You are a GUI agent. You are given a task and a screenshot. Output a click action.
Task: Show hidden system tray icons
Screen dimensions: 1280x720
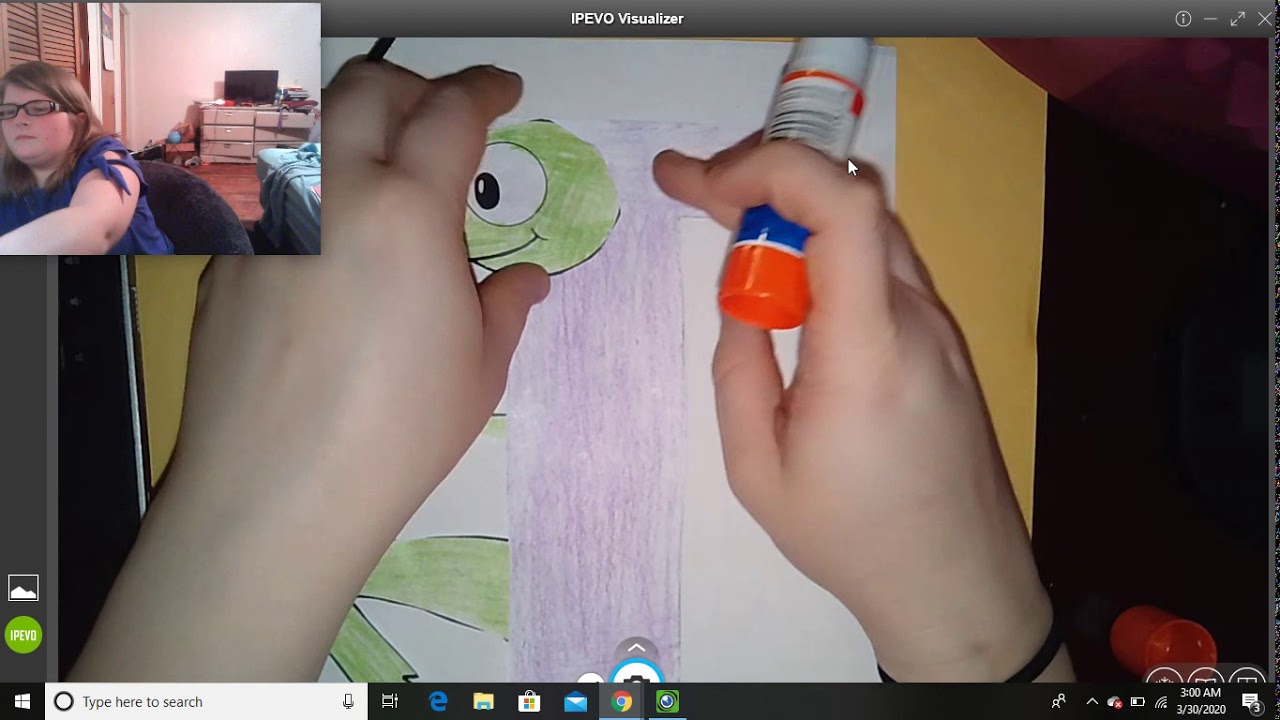coord(1092,702)
